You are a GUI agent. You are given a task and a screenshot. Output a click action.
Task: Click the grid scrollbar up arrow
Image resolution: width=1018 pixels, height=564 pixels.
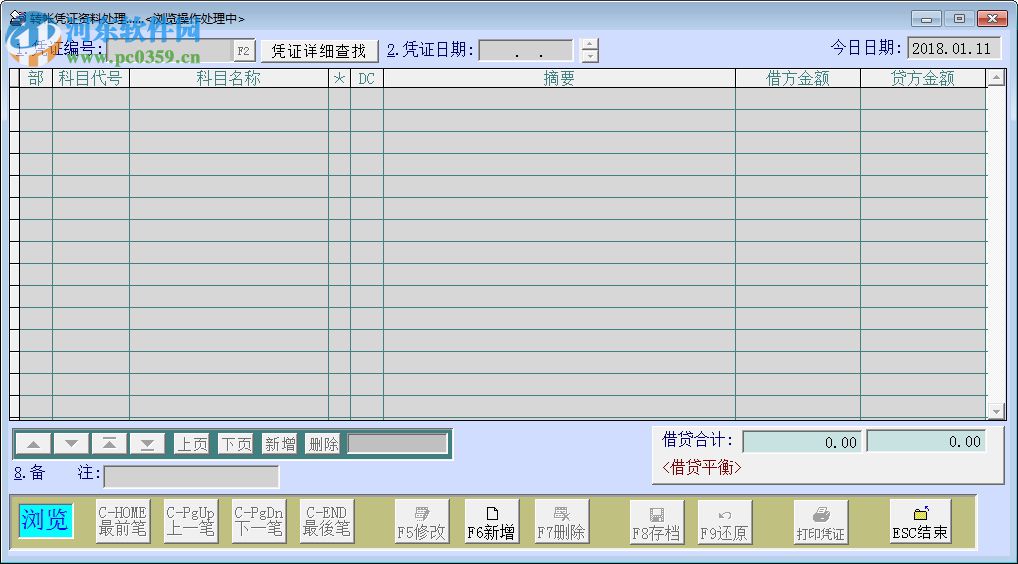(996, 78)
